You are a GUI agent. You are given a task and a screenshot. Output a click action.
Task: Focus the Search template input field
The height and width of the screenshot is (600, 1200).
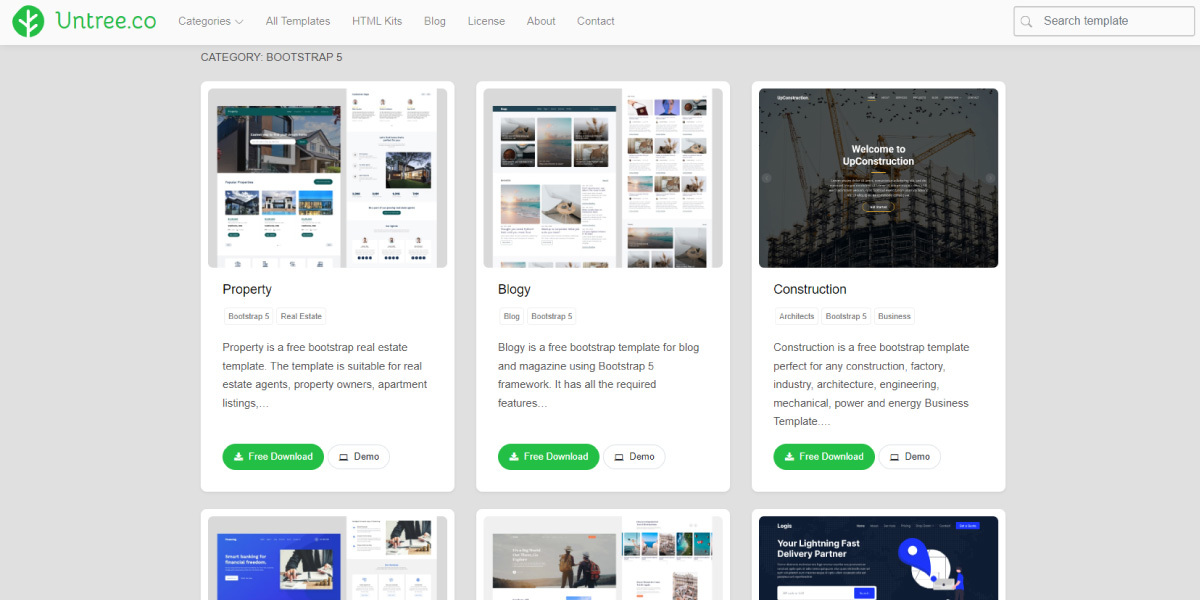[1104, 21]
